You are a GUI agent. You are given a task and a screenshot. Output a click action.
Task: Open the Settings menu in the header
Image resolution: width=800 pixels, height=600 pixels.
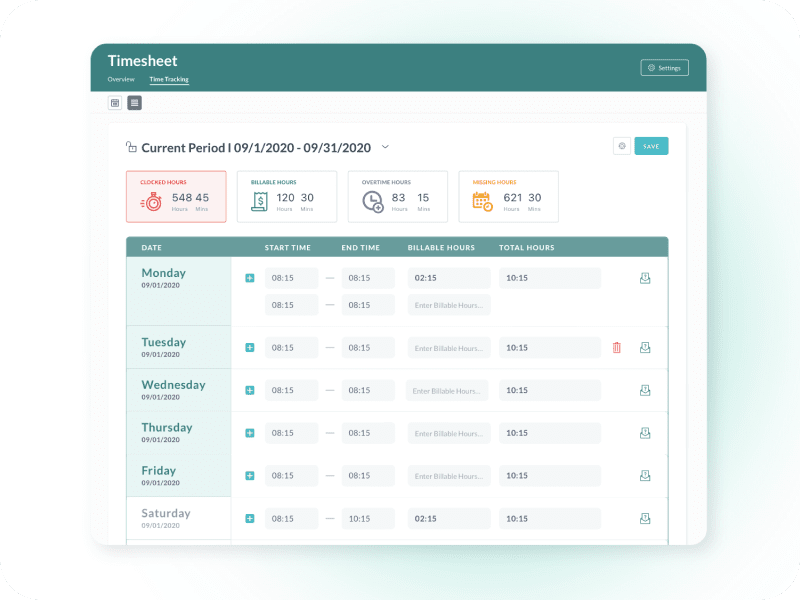coord(664,67)
